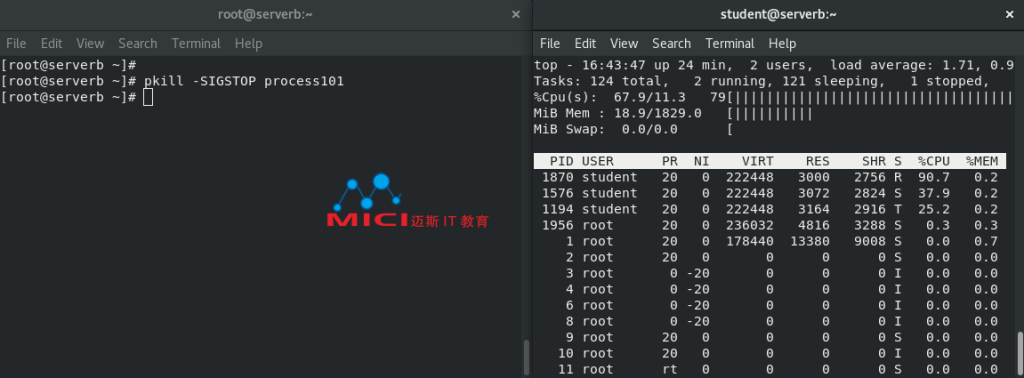
Task: Click 37.9 CPU value of PID 1576
Action: pyautogui.click(x=934, y=193)
